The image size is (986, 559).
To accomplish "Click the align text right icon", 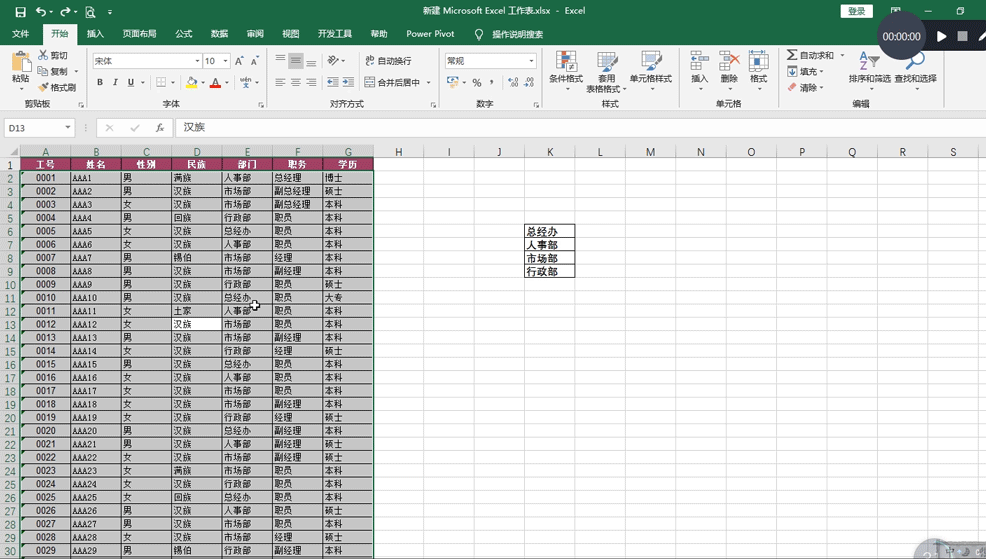I will point(311,82).
